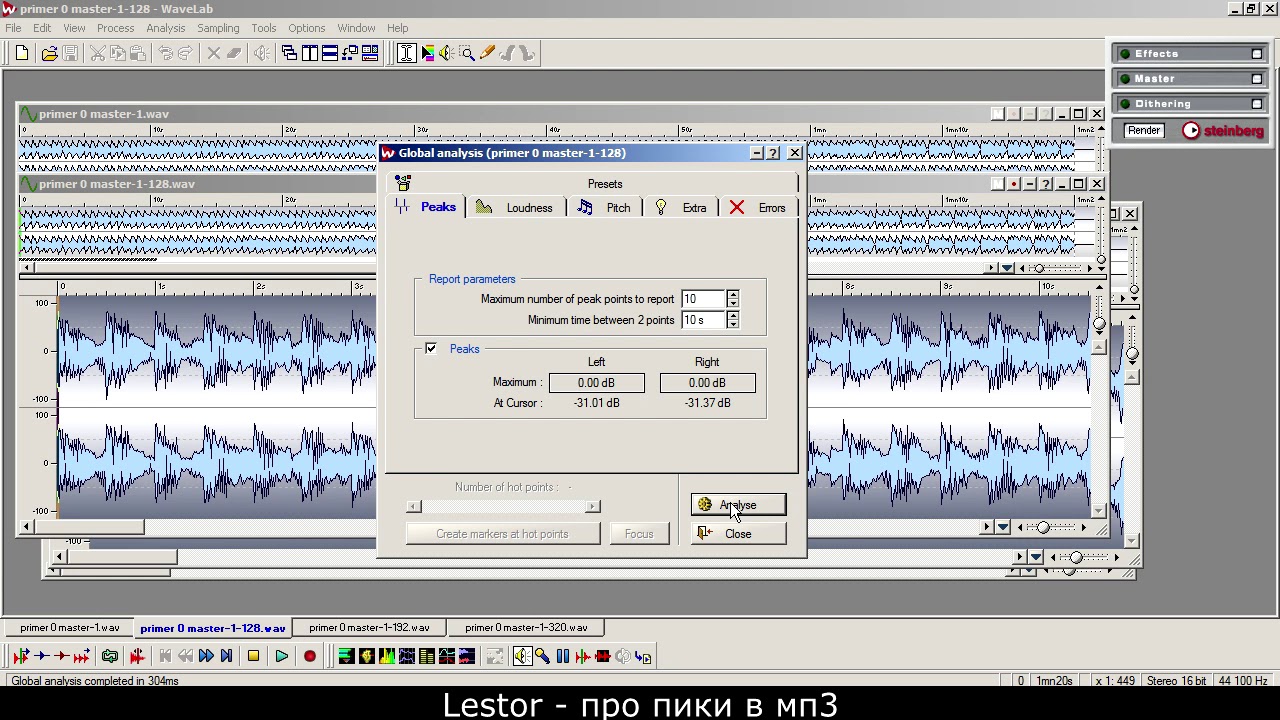Adjust the horizontal zoom slider in wave window
This screenshot has height=720, width=1280.
(x=1043, y=527)
